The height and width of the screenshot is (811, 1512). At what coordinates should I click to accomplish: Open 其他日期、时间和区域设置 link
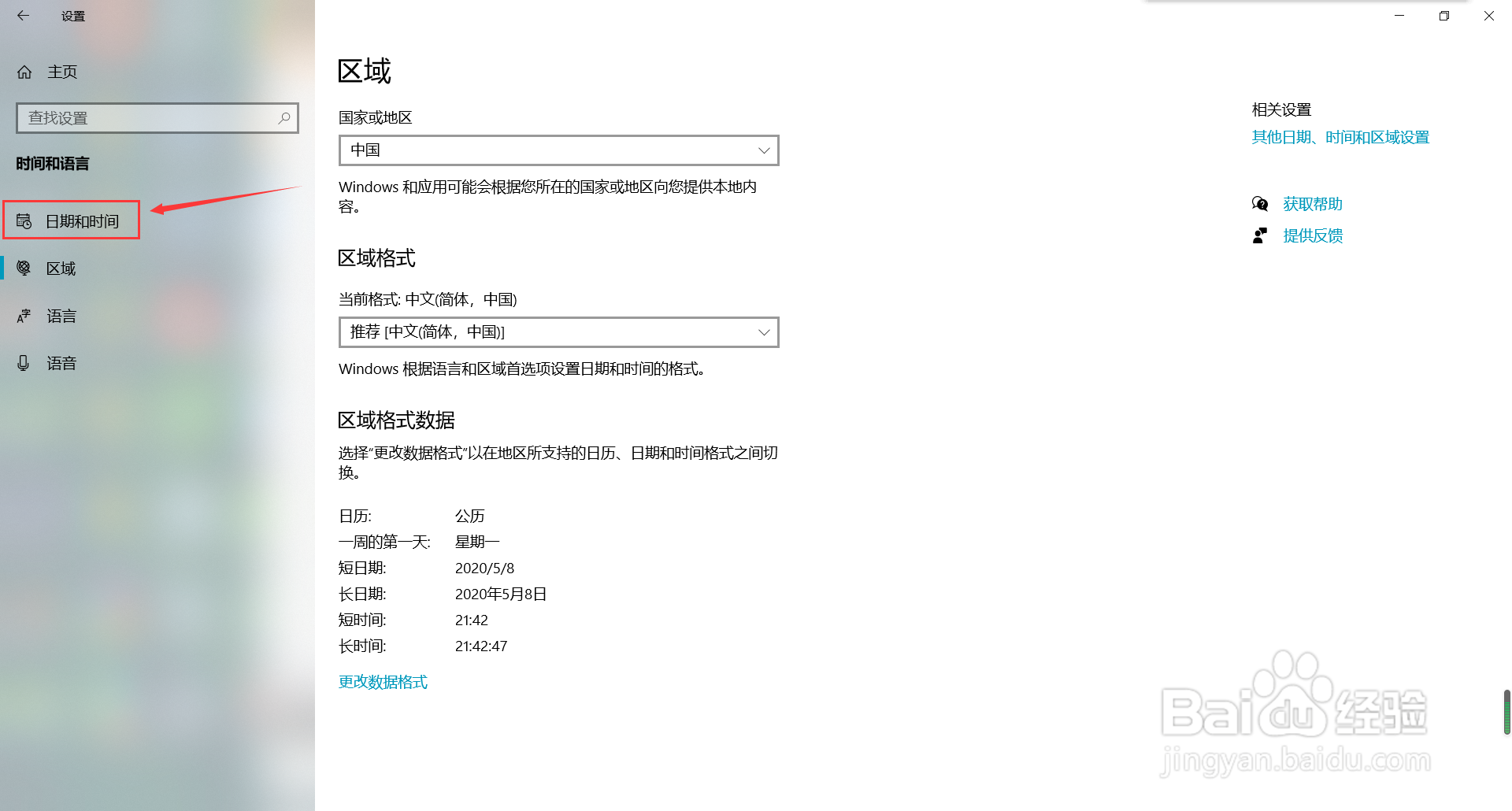click(x=1340, y=137)
